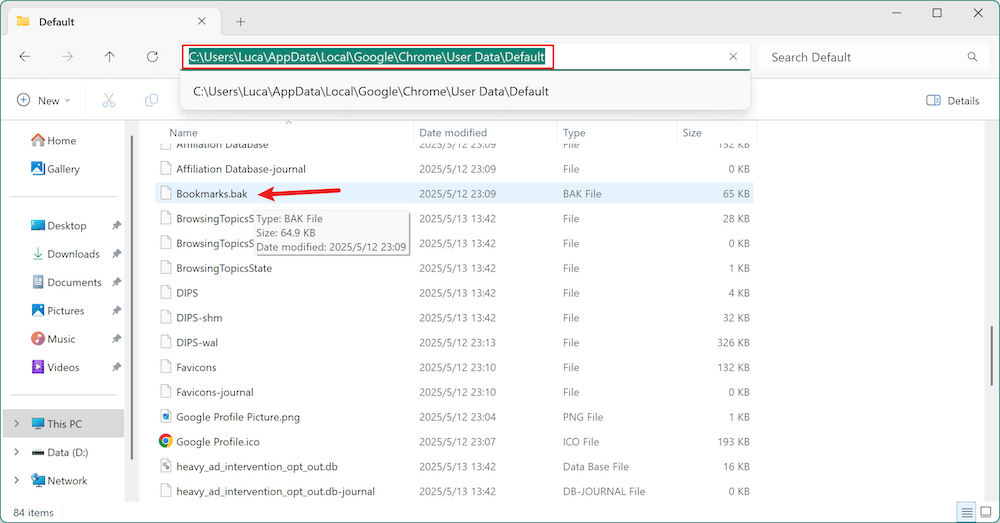Select the Bookmarks.bak file
This screenshot has width=1000, height=523.
pos(454,193)
